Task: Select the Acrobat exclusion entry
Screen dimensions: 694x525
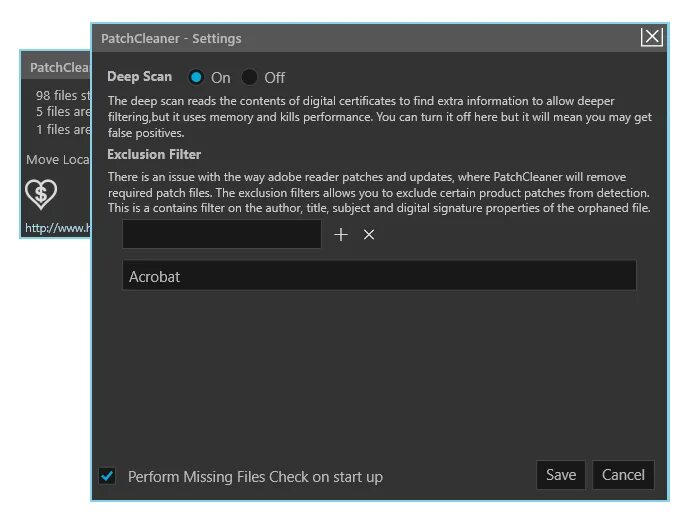Action: click(379, 276)
